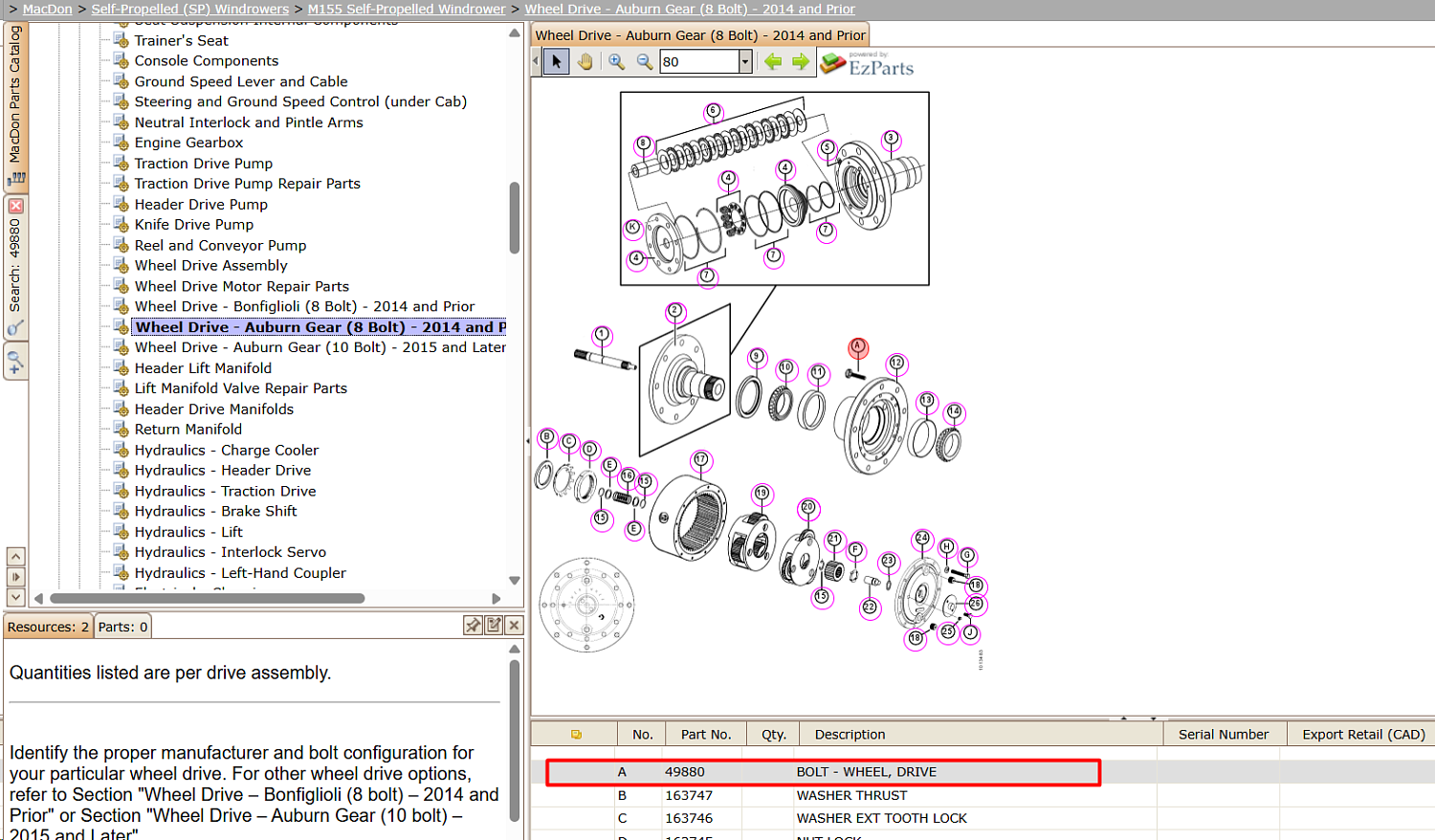The height and width of the screenshot is (840, 1435).
Task: Select the pointer arrow tool
Action: pos(556,62)
